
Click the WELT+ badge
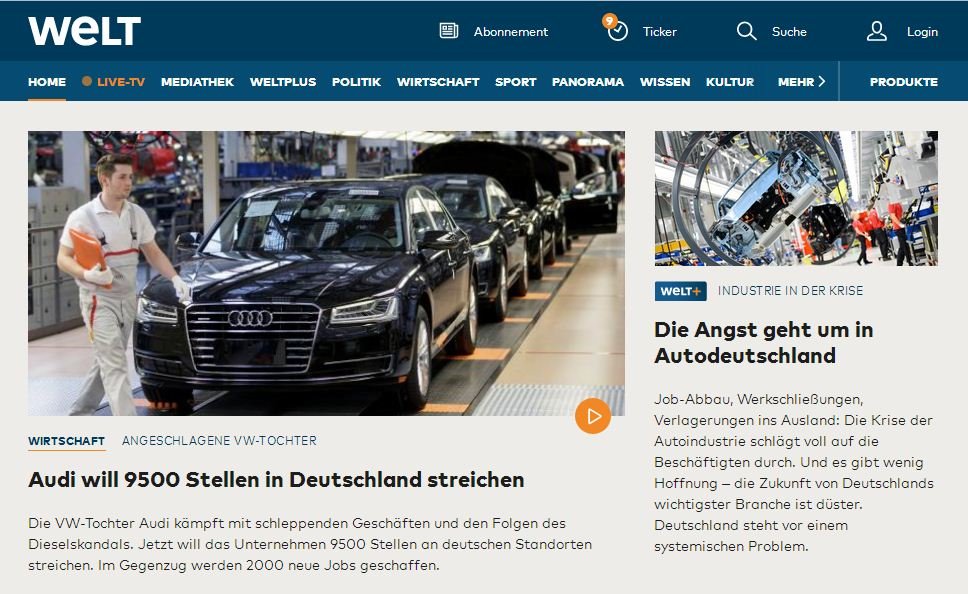point(680,291)
